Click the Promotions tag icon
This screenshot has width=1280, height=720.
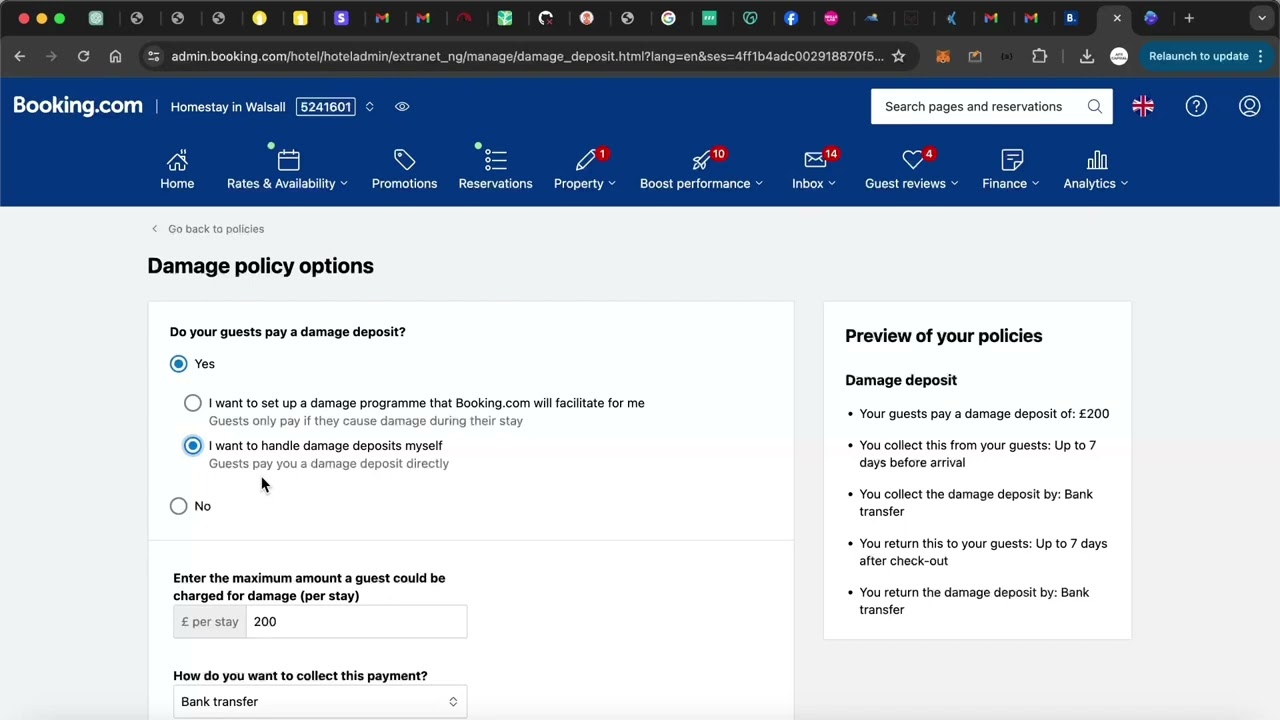coord(404,160)
